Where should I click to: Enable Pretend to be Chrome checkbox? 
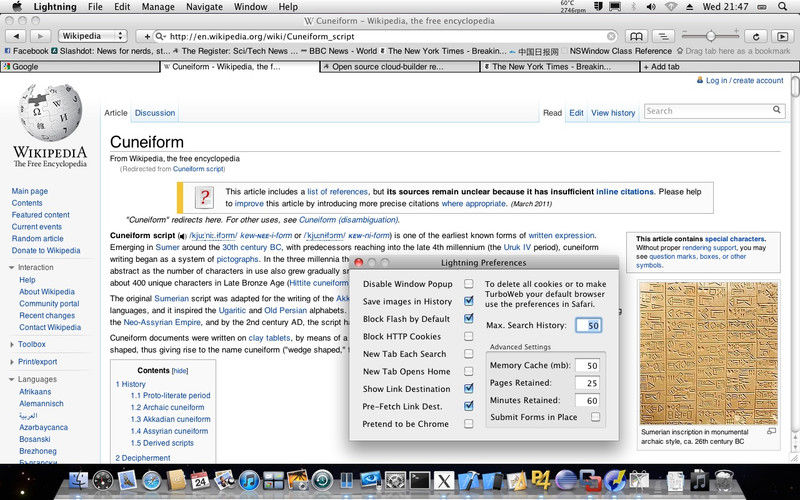[x=468, y=423]
